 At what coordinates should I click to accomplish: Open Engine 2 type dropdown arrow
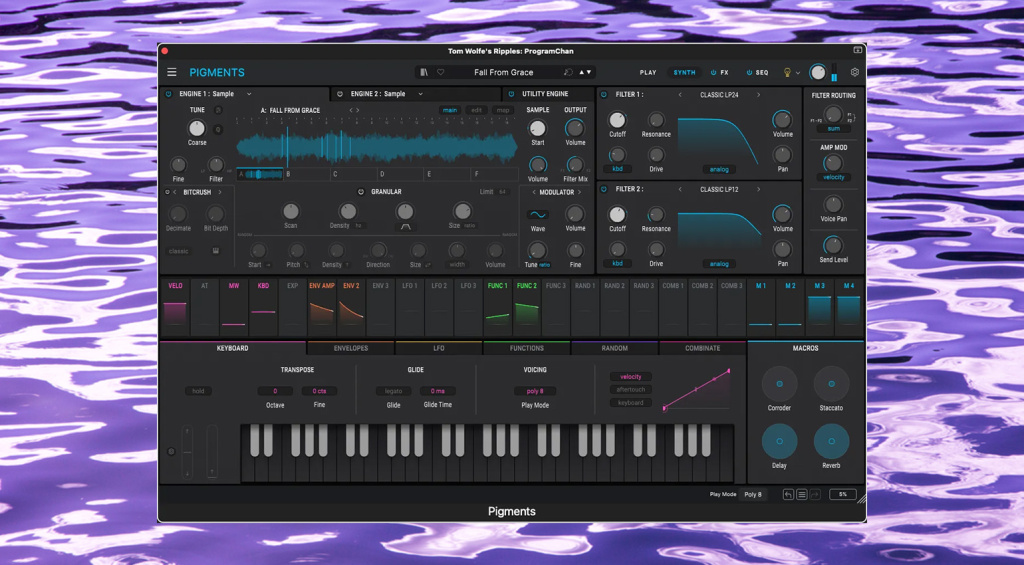pos(421,94)
